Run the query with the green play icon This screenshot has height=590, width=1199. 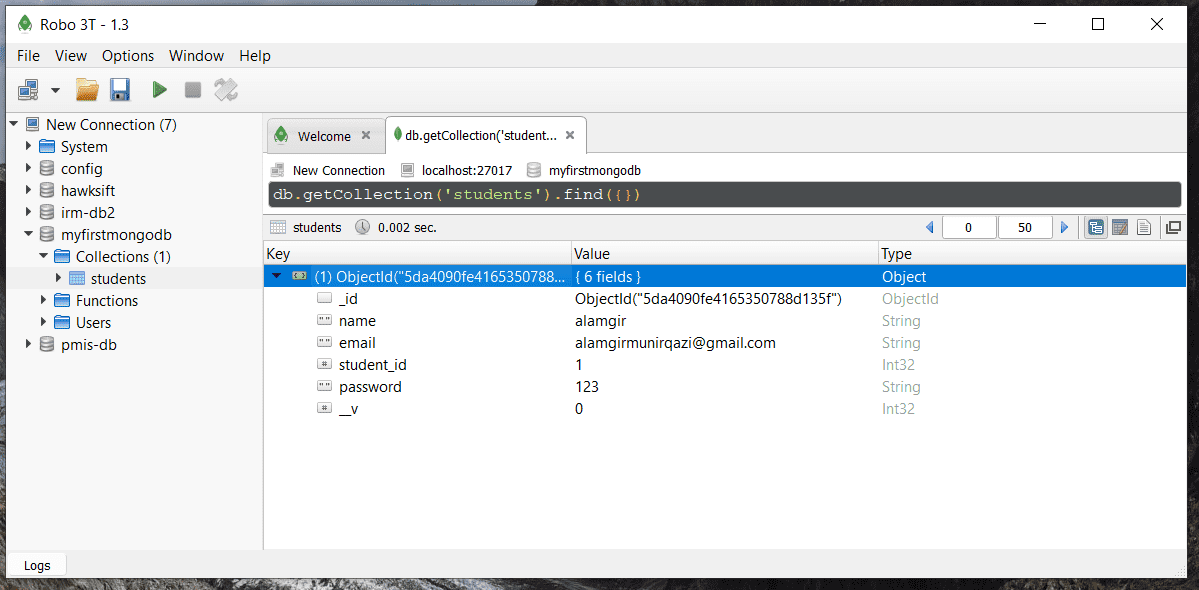pyautogui.click(x=159, y=90)
